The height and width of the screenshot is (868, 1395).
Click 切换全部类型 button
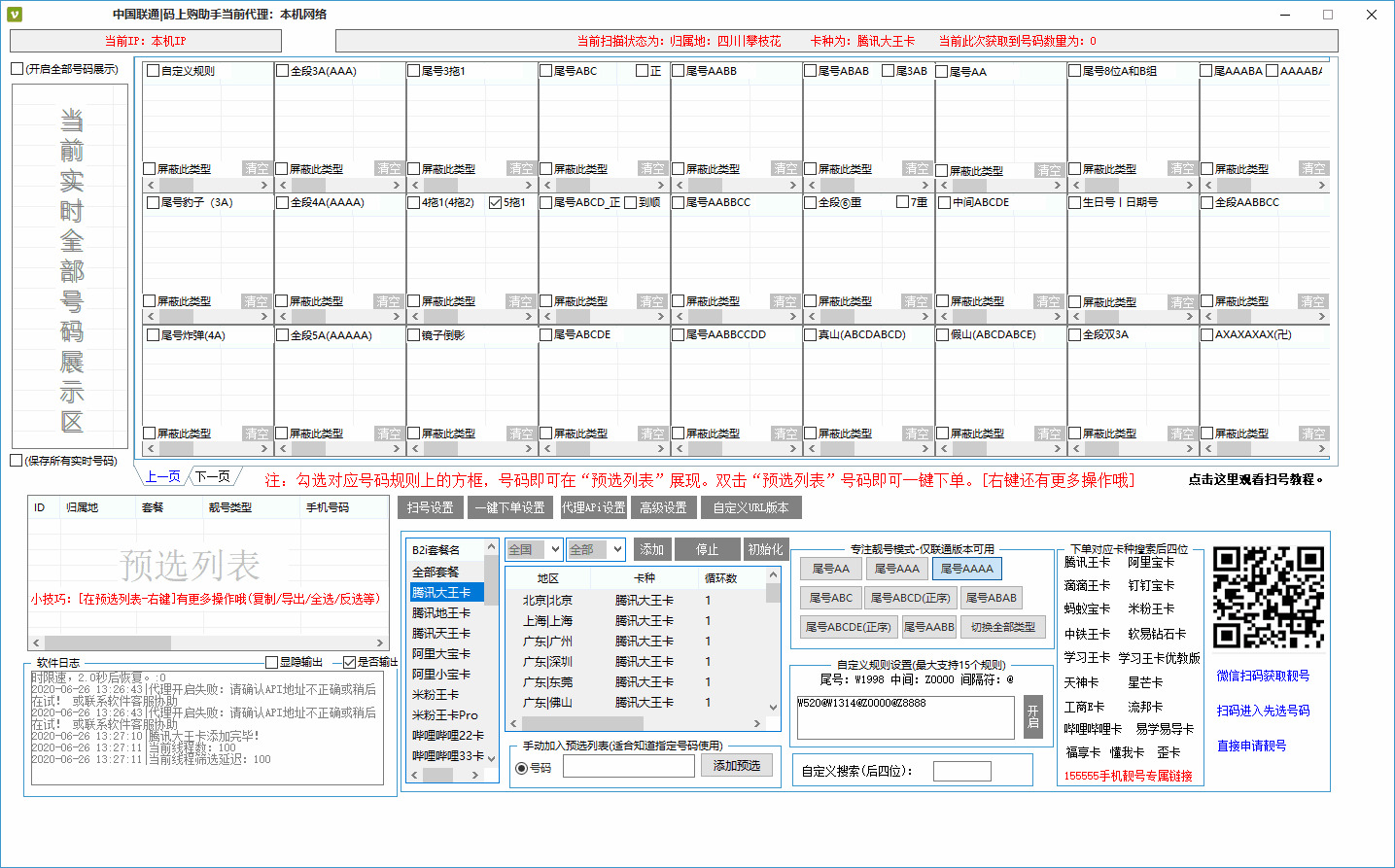pos(1003,627)
